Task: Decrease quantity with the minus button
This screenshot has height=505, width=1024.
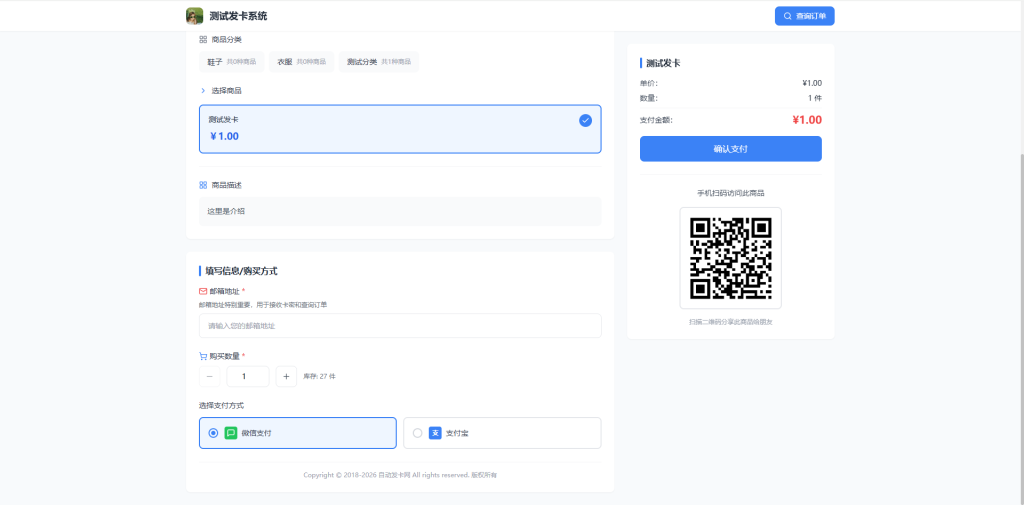Action: click(x=210, y=376)
